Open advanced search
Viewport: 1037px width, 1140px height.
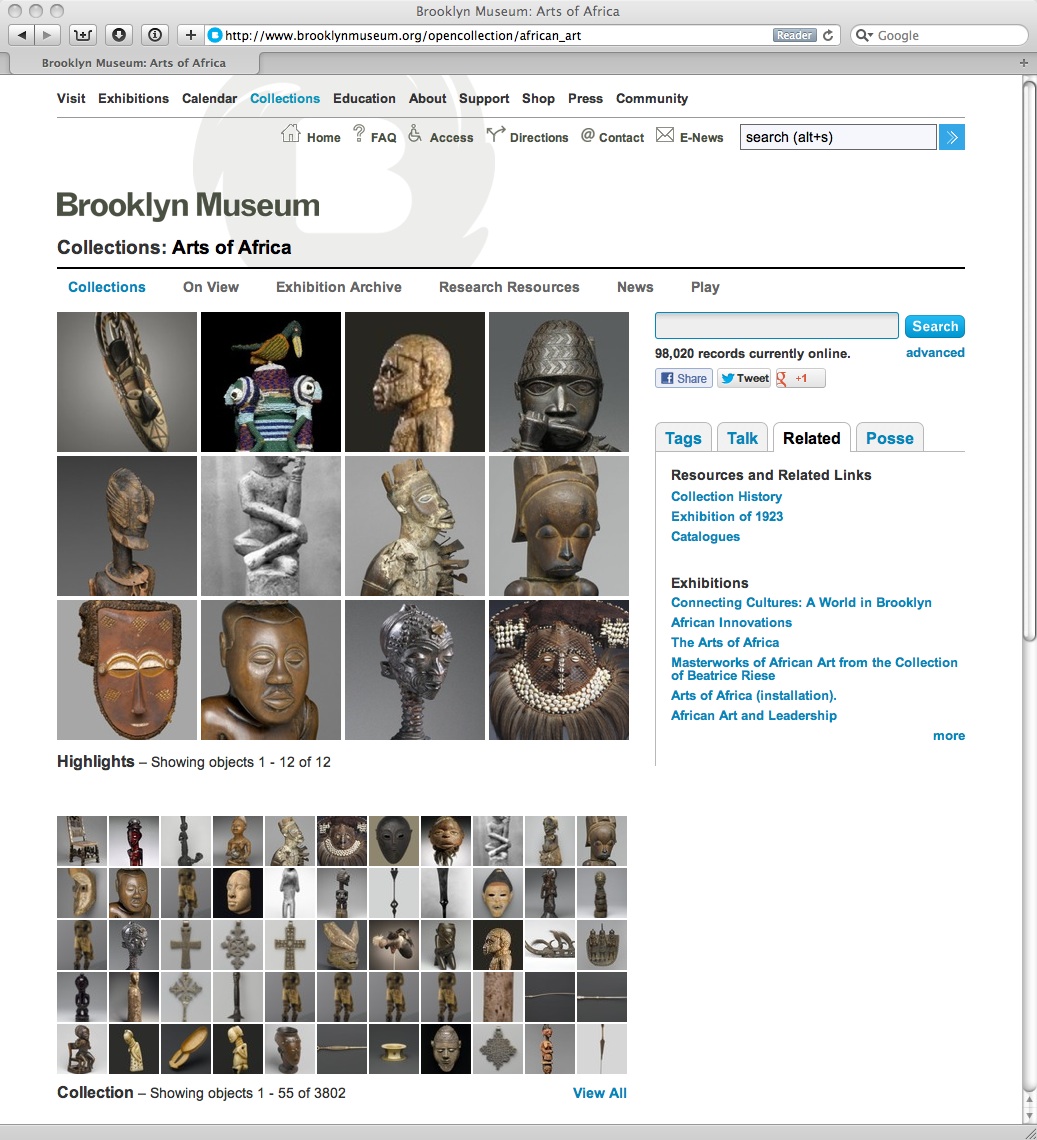pyautogui.click(x=935, y=353)
